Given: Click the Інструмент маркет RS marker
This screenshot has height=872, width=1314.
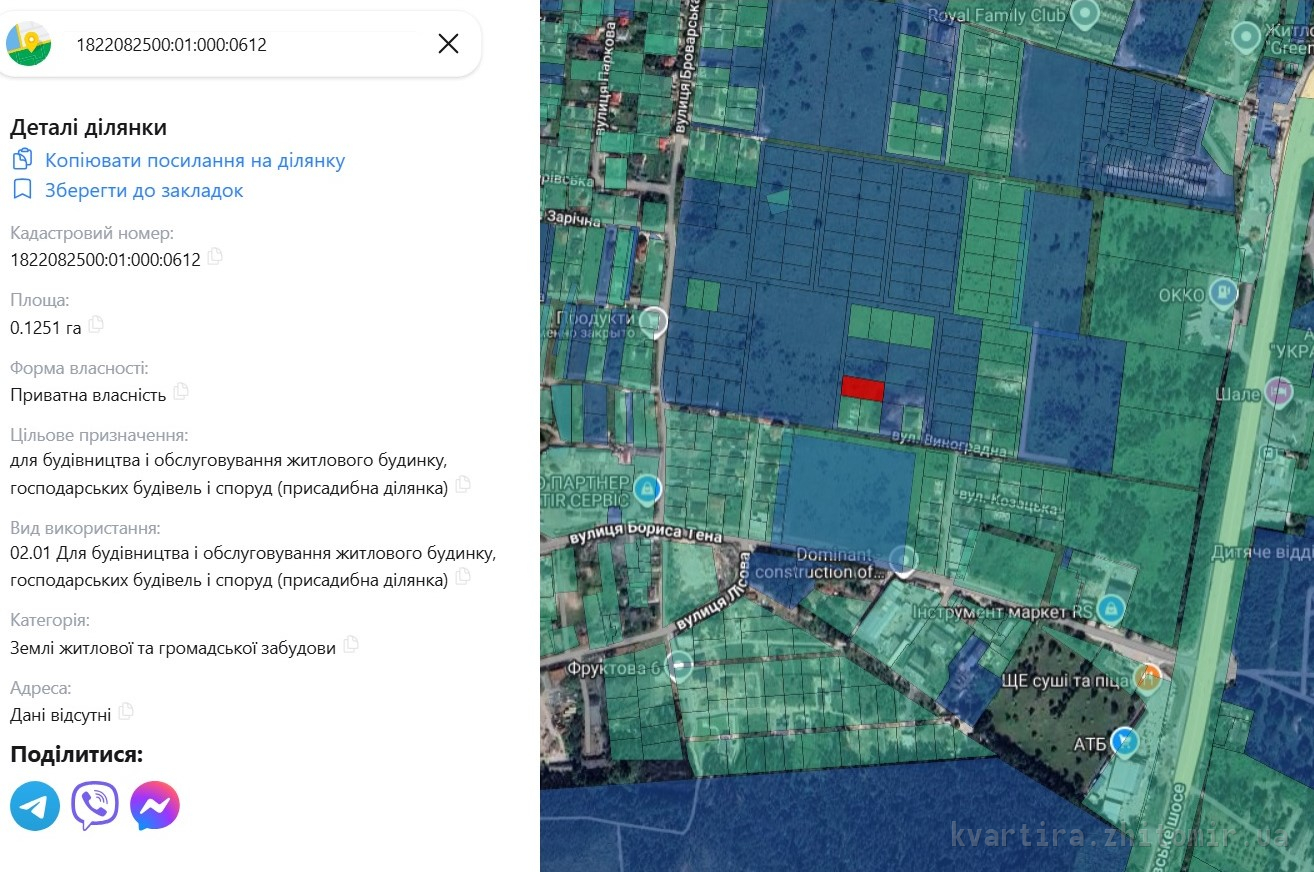Looking at the screenshot, I should coord(1110,607).
